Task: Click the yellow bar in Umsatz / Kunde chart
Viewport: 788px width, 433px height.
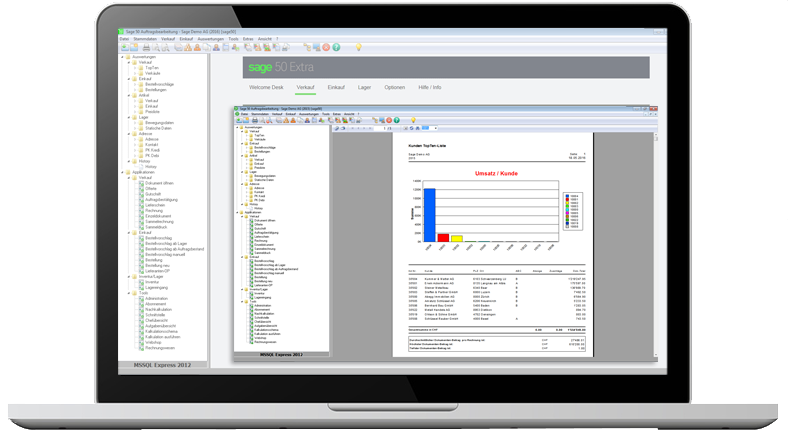Action: [456, 239]
